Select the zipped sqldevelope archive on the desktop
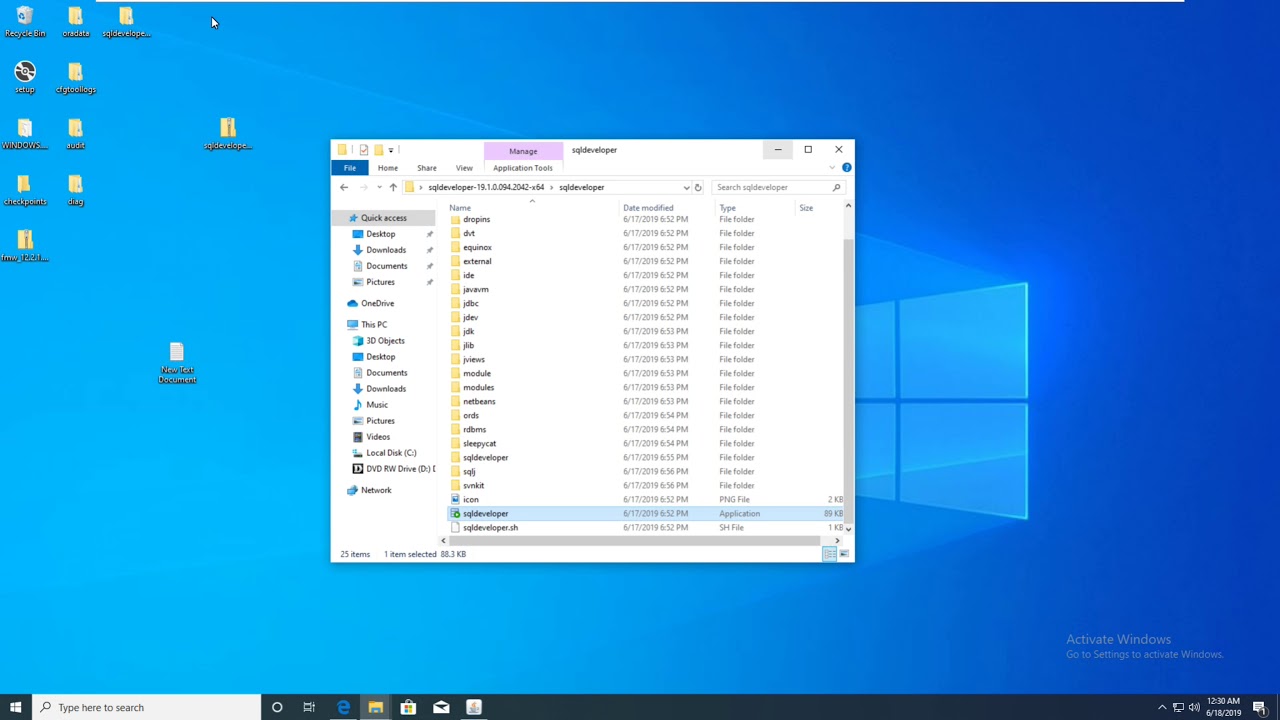The image size is (1280, 720). pos(228,134)
